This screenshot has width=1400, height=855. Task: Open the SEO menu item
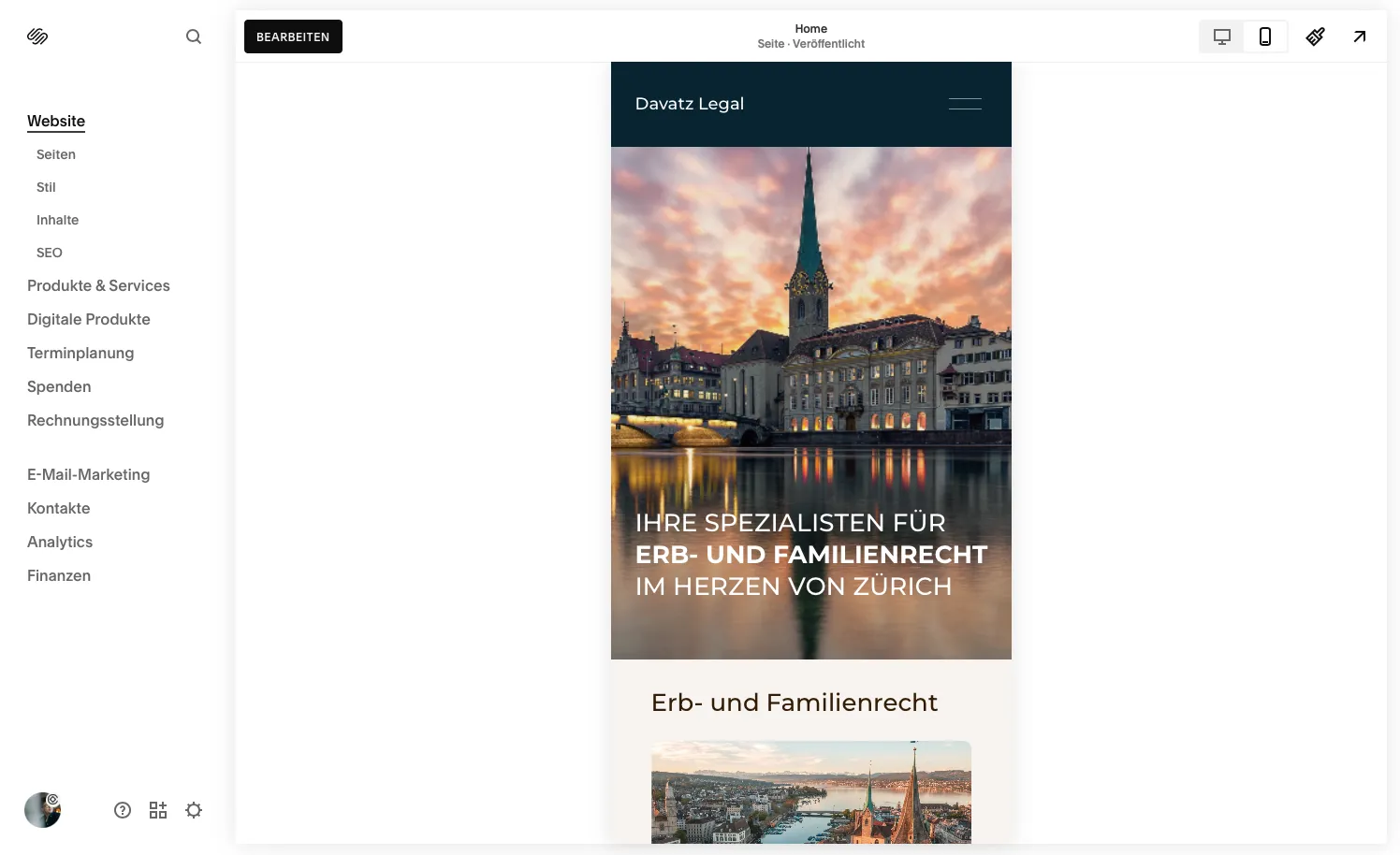pyautogui.click(x=49, y=253)
